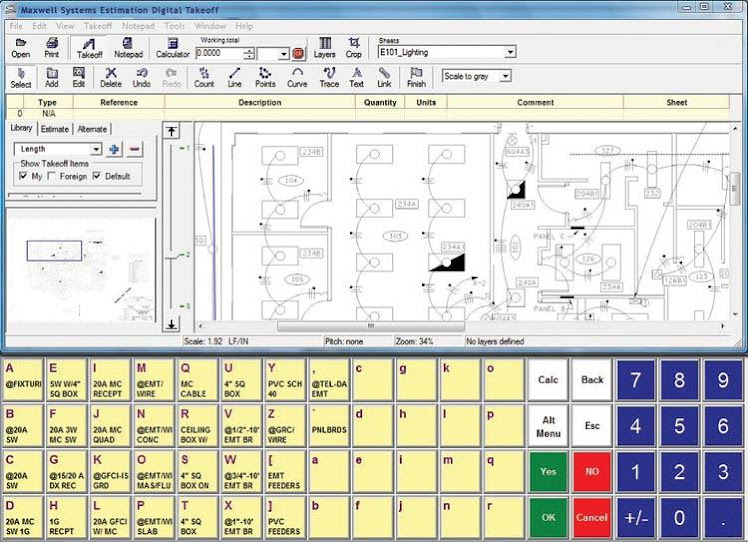The height and width of the screenshot is (542, 748).
Task: Toggle the Default takeoff items checkbox
Action: [x=97, y=176]
